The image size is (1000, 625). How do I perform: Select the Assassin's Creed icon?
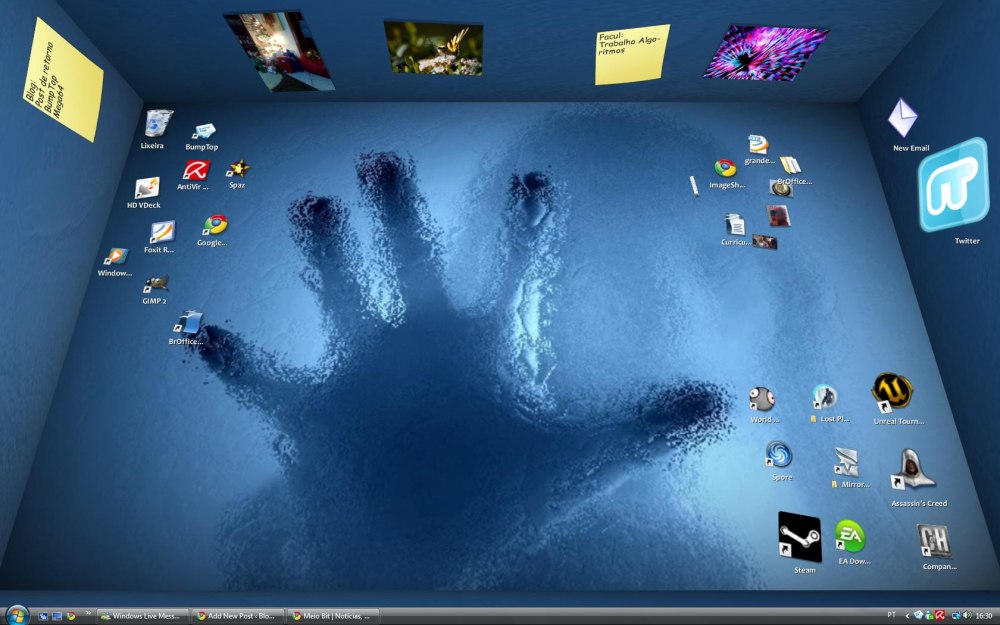click(x=913, y=470)
